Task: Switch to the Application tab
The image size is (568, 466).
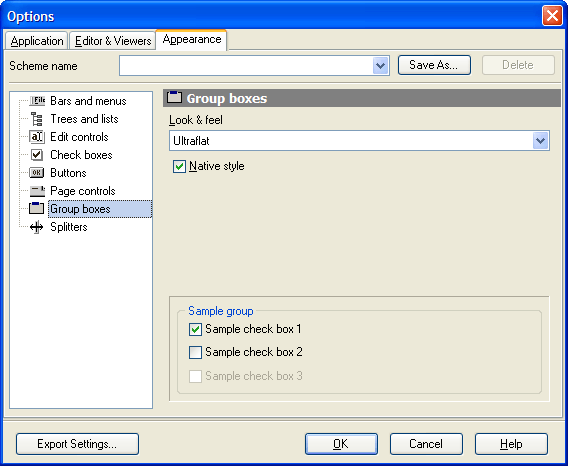Action: coord(37,41)
